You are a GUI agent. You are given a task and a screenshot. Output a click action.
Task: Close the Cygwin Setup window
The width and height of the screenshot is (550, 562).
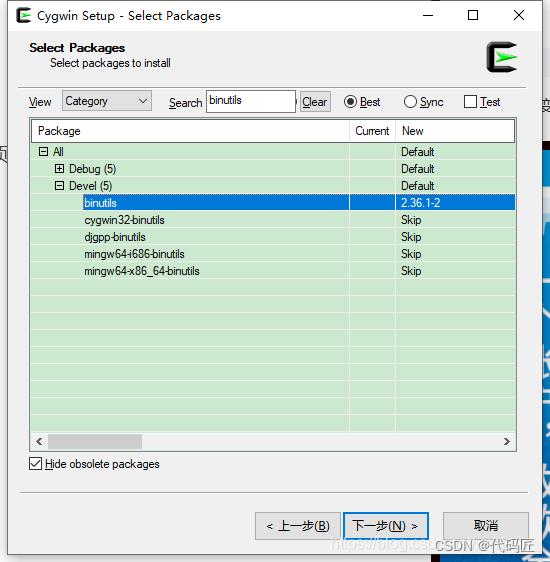(x=519, y=15)
